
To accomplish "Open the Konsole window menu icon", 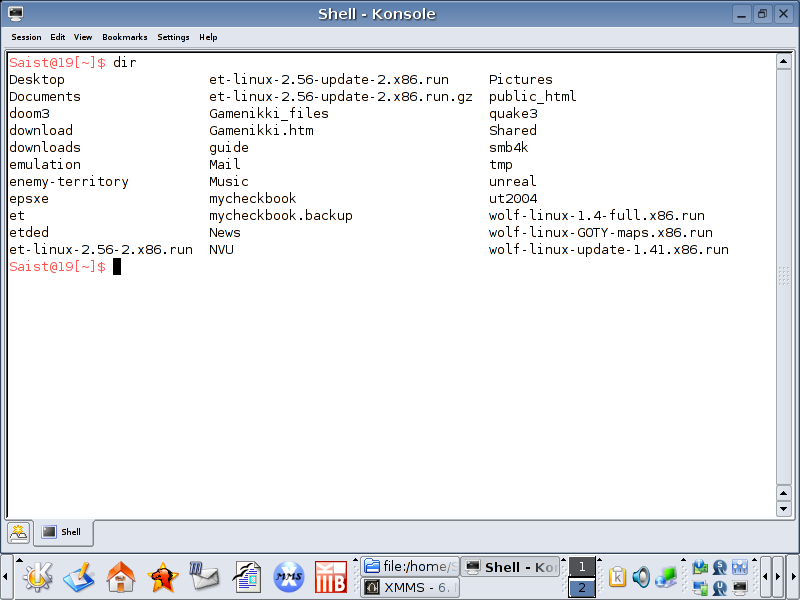I will coord(16,13).
